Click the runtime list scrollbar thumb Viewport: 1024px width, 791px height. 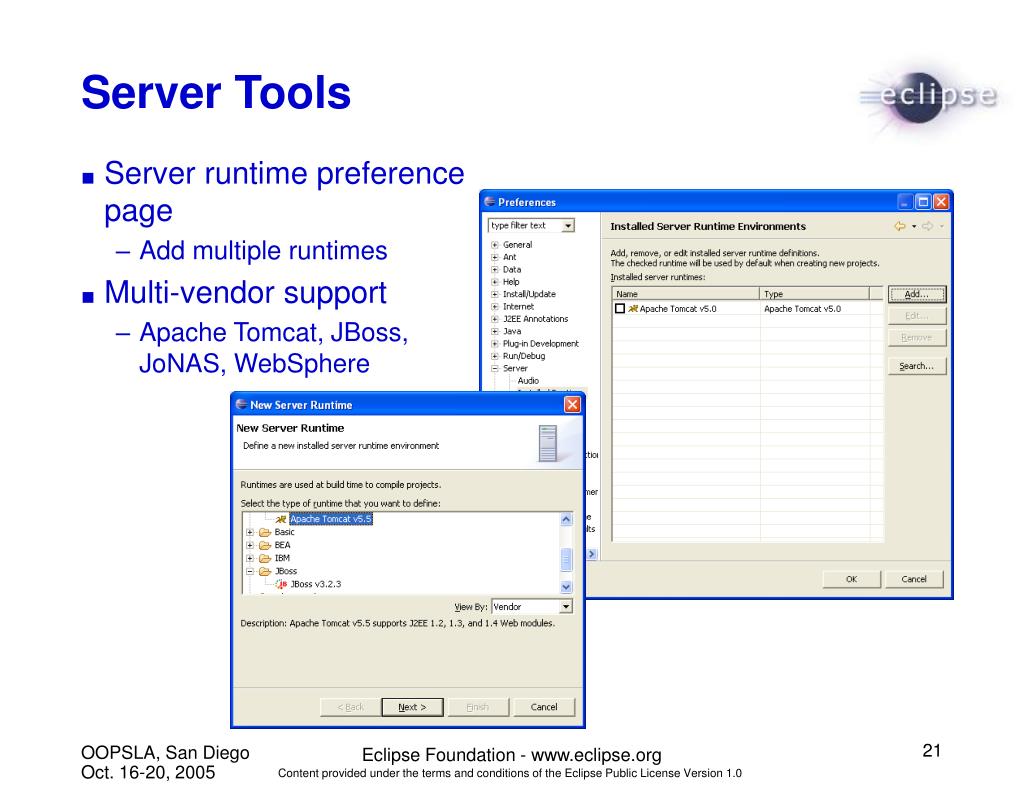click(x=566, y=560)
